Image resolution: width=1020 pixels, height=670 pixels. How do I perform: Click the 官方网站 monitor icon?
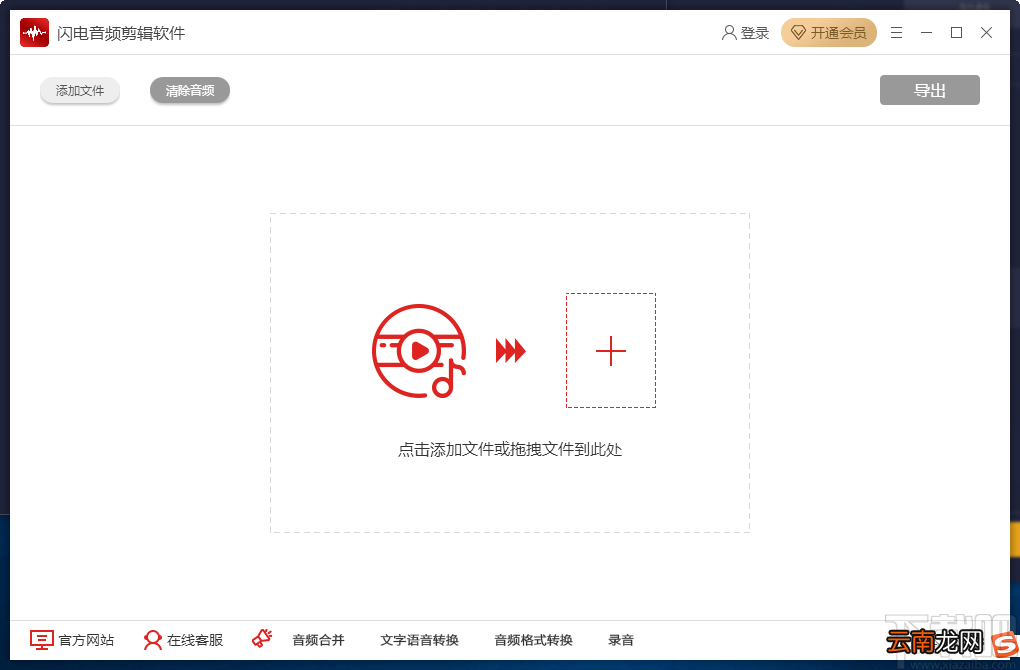pyautogui.click(x=42, y=640)
